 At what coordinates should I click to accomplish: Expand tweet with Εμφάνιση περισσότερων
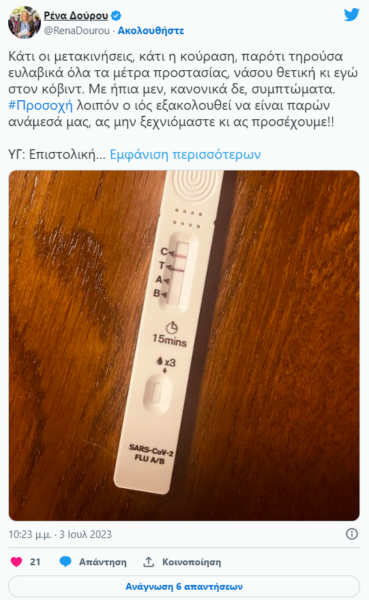click(x=185, y=154)
